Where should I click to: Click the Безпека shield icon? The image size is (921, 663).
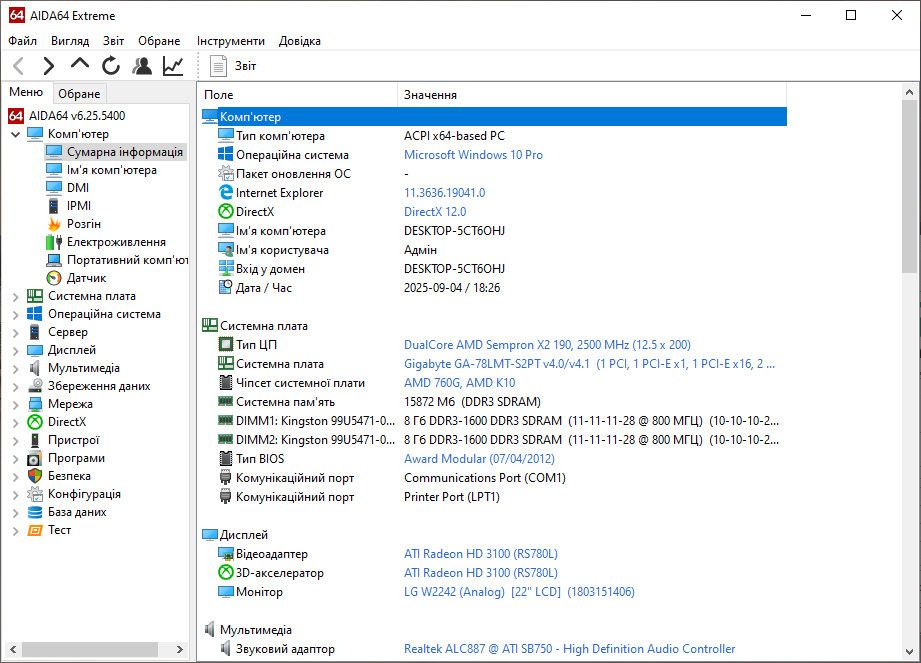(x=35, y=476)
